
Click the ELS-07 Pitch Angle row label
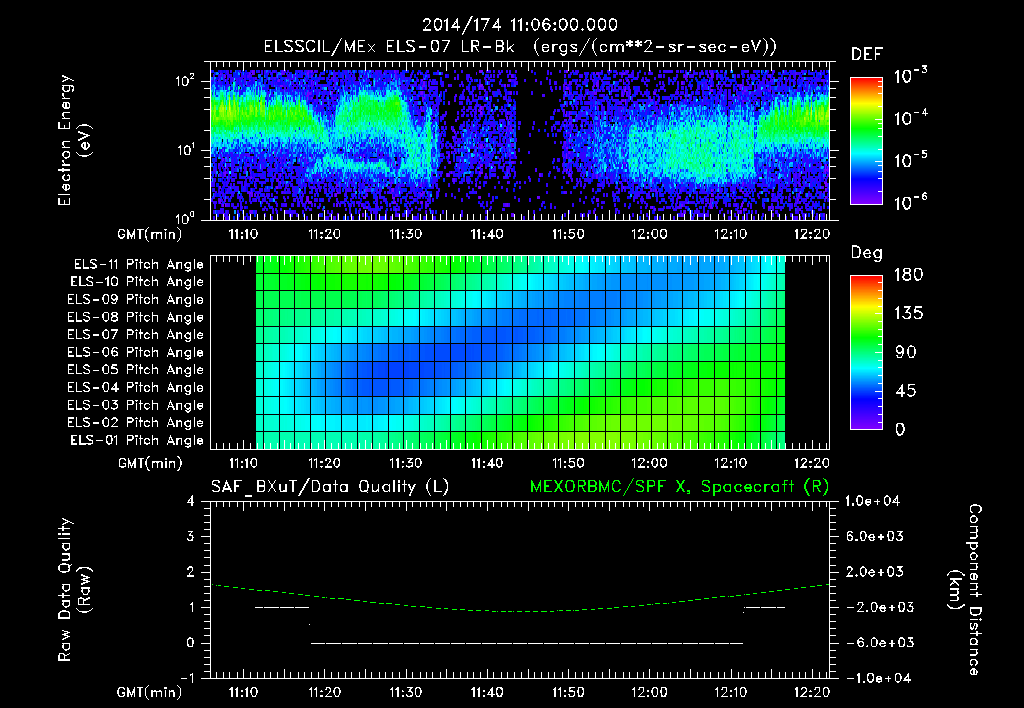point(136,334)
